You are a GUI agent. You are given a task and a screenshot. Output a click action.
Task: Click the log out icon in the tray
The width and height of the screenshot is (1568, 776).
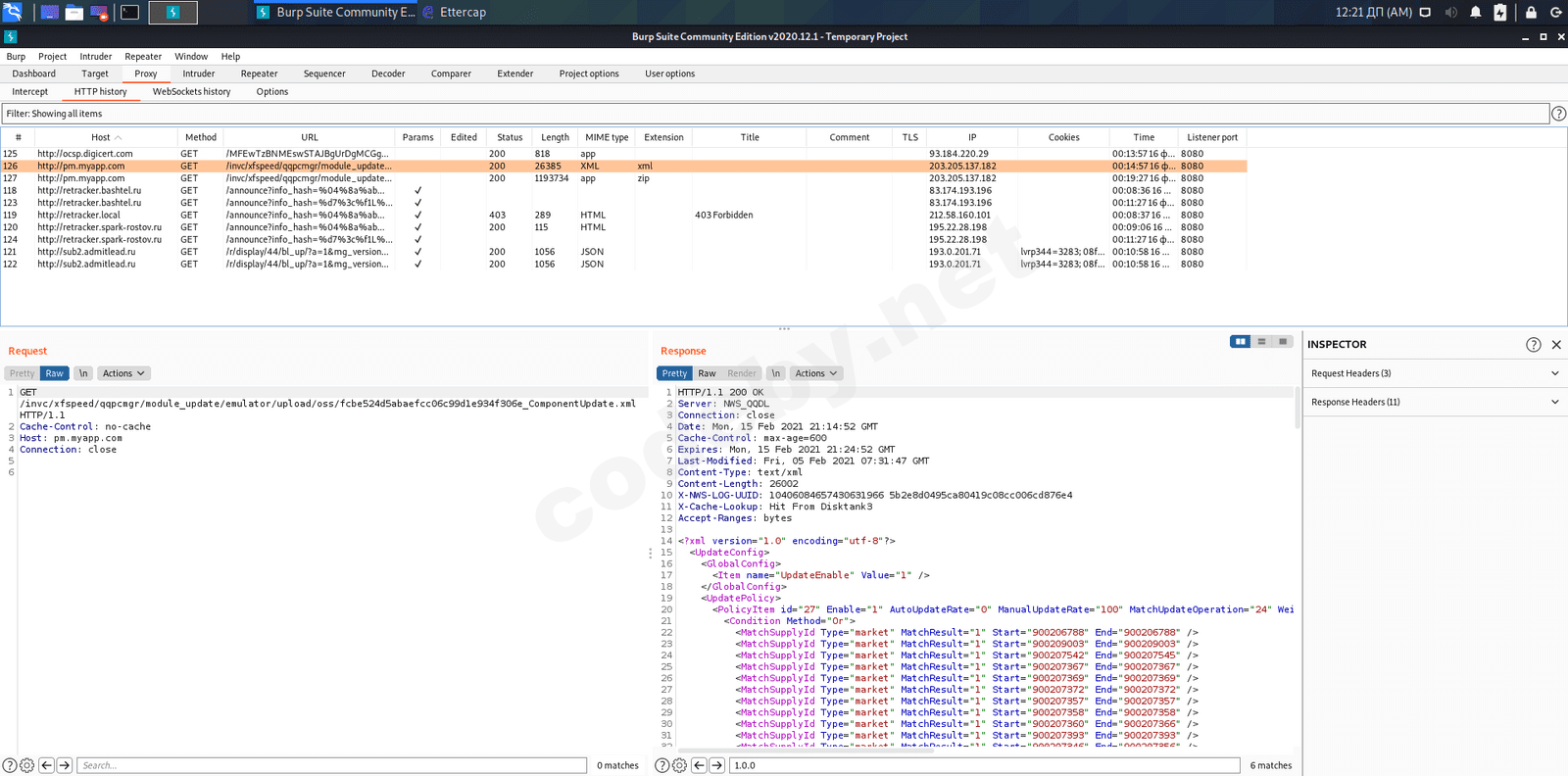tap(1555, 12)
